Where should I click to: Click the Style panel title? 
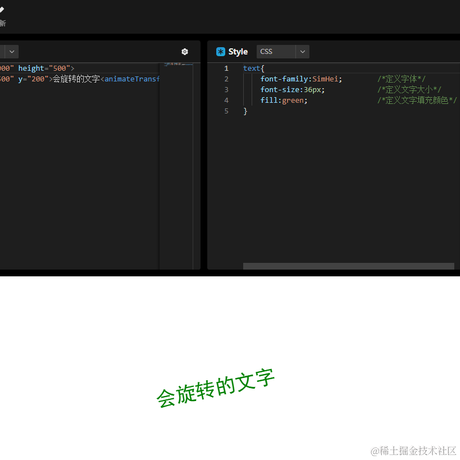click(238, 52)
